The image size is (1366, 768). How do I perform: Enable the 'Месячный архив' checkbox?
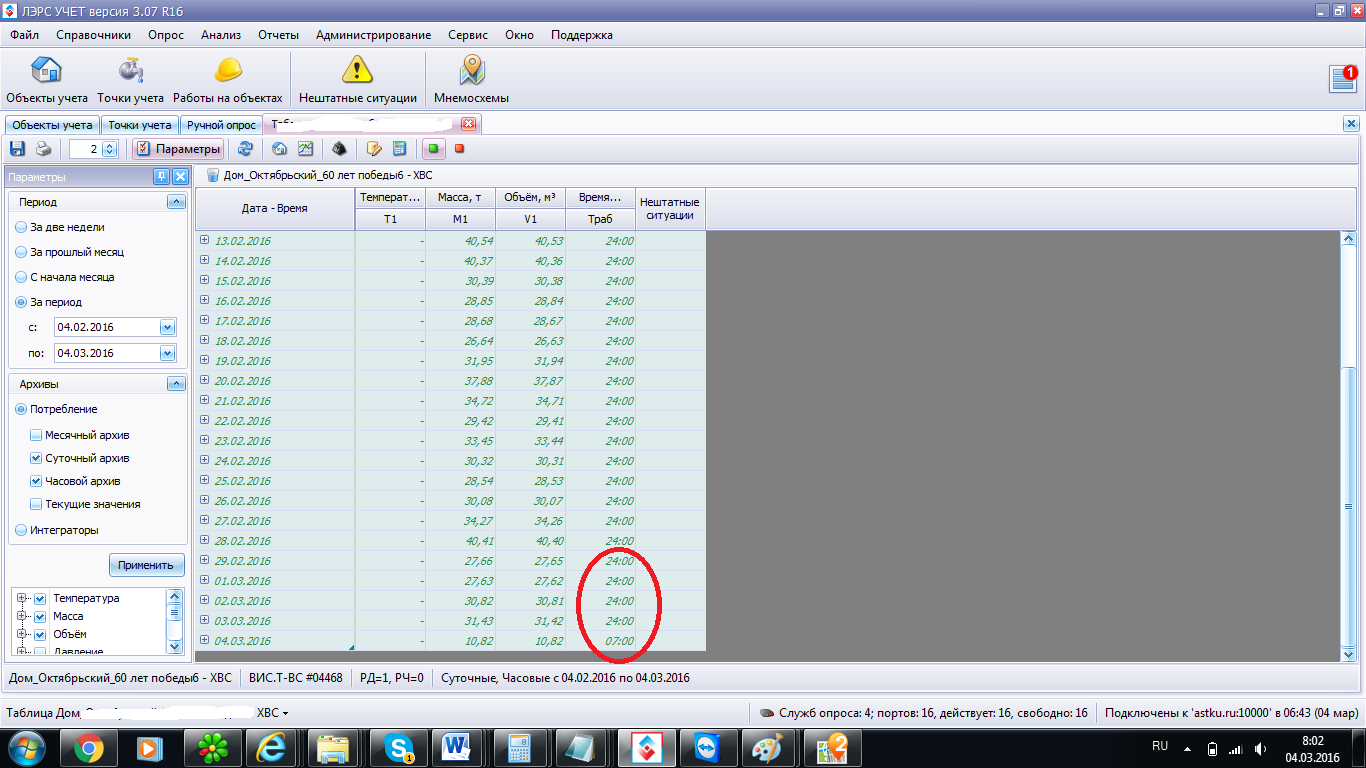(36, 435)
